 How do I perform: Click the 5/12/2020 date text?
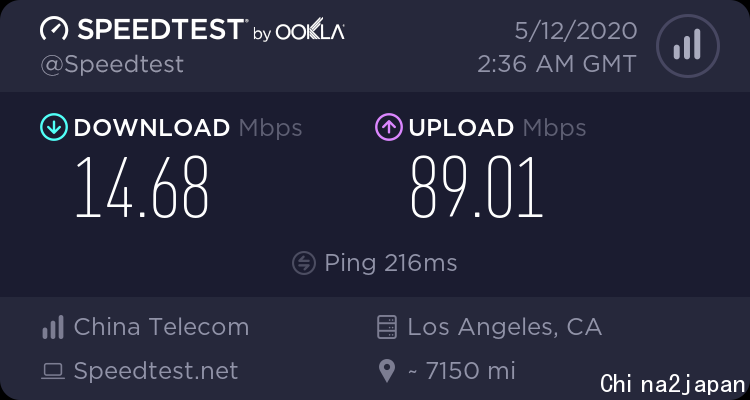[x=576, y=31]
